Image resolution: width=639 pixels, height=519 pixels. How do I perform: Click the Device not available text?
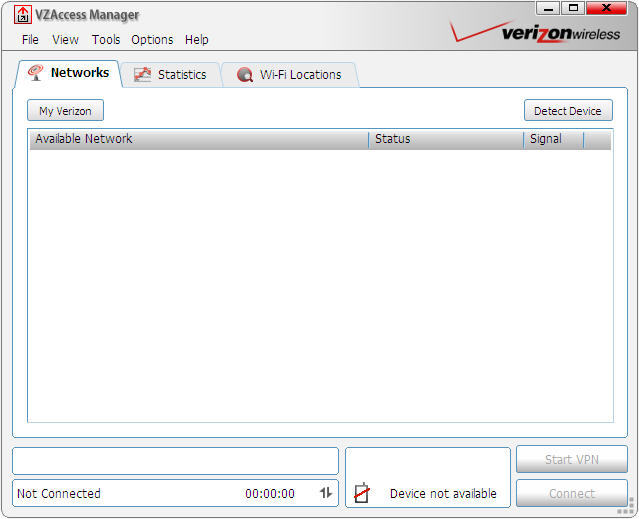(443, 493)
